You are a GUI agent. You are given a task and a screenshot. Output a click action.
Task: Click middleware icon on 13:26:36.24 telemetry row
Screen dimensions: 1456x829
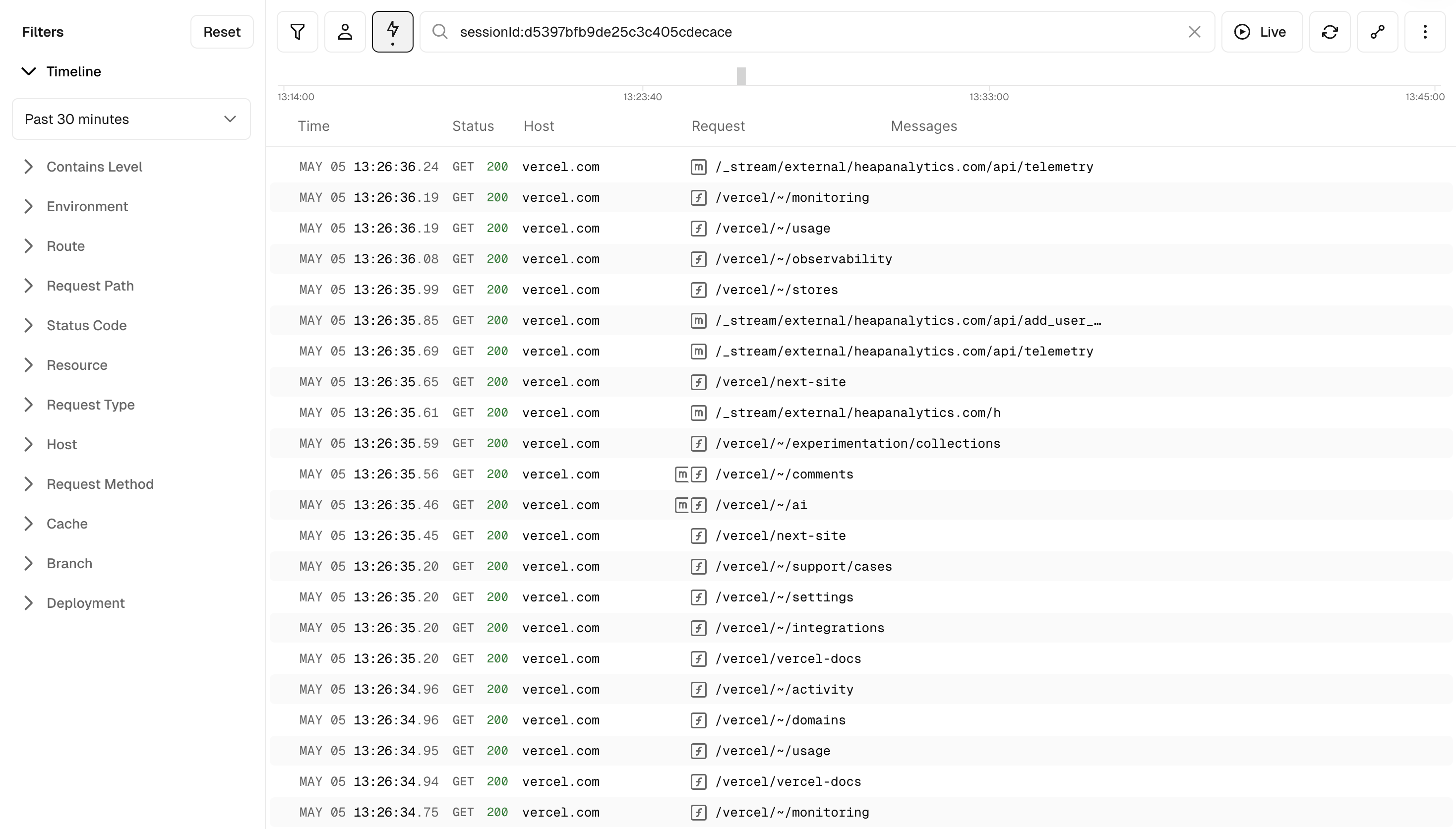click(x=698, y=167)
